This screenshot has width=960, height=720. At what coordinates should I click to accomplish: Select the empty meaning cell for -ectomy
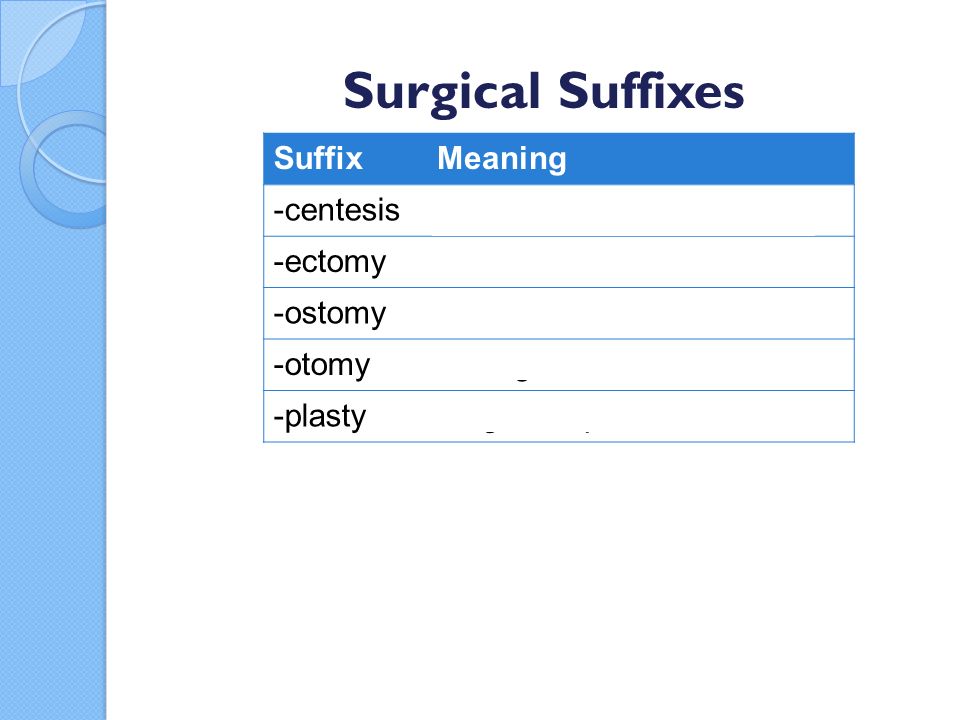(641, 262)
